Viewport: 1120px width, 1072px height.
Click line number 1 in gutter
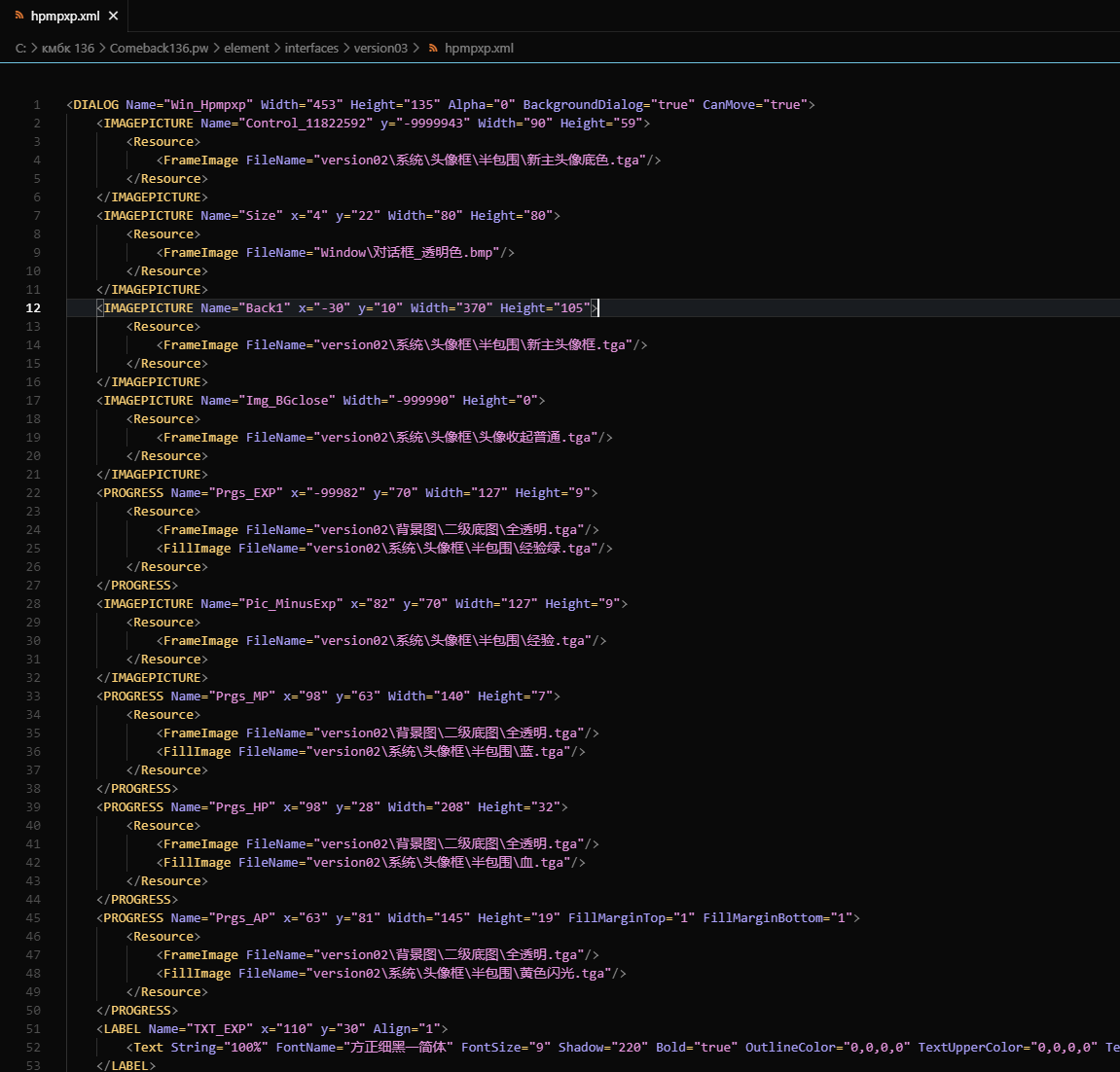[x=36, y=105]
